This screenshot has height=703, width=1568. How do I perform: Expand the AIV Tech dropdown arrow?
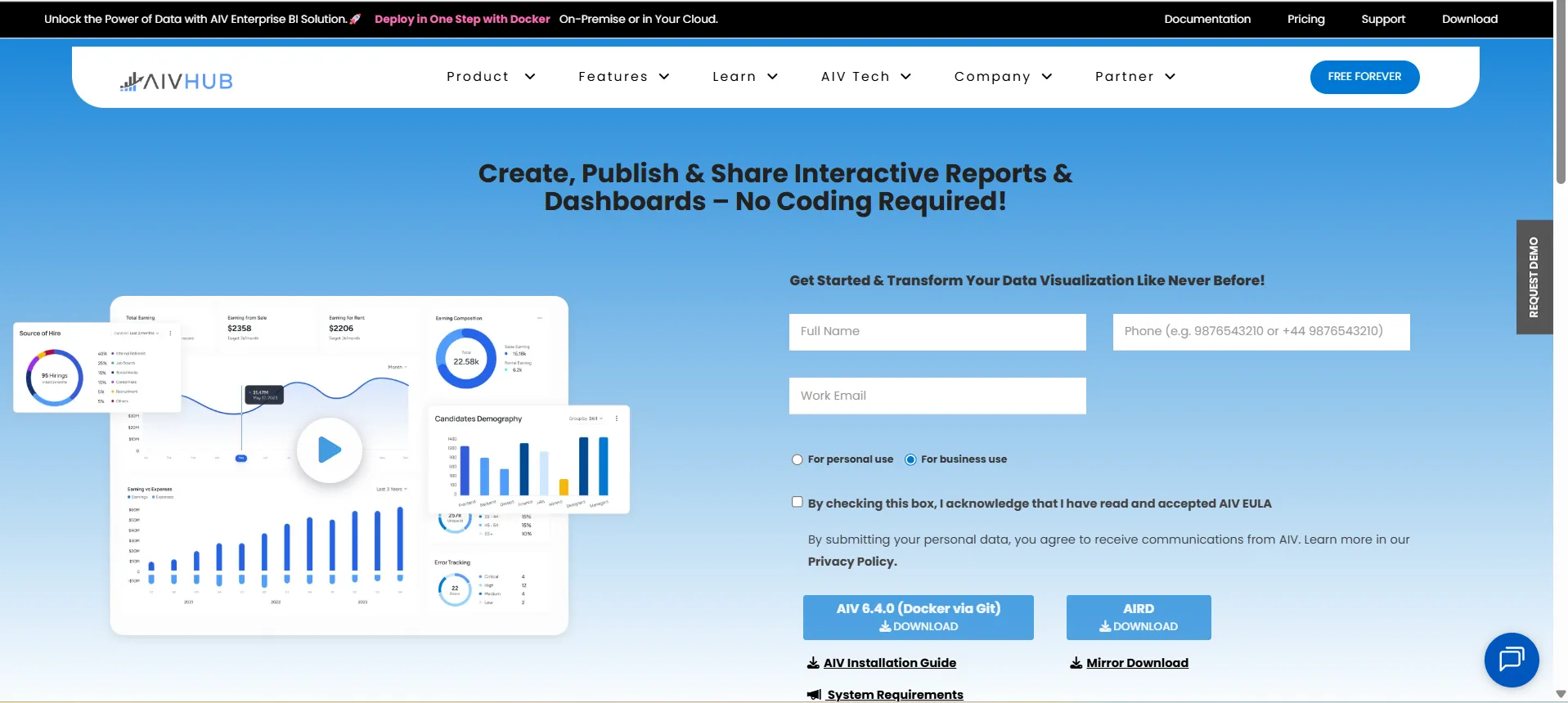[906, 77]
